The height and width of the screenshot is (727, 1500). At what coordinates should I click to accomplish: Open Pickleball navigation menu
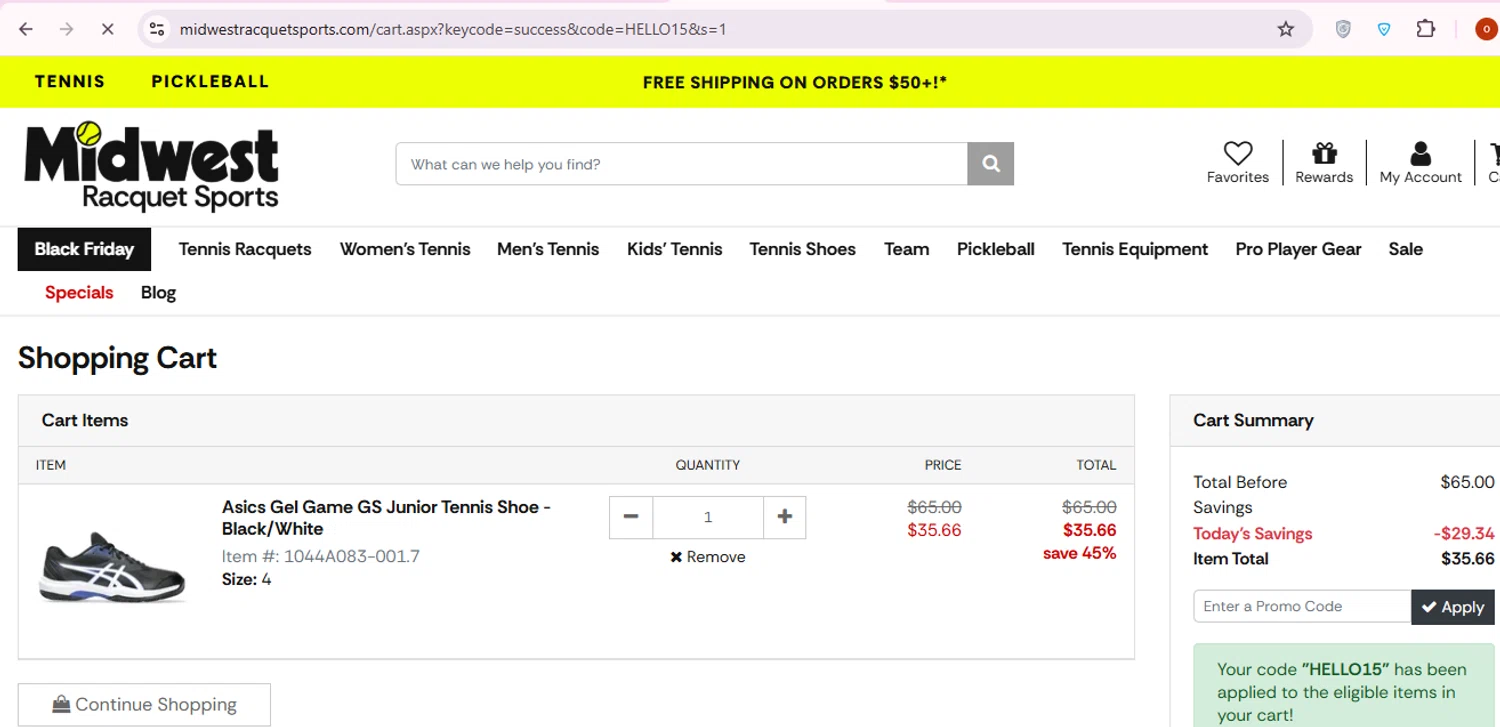click(996, 249)
